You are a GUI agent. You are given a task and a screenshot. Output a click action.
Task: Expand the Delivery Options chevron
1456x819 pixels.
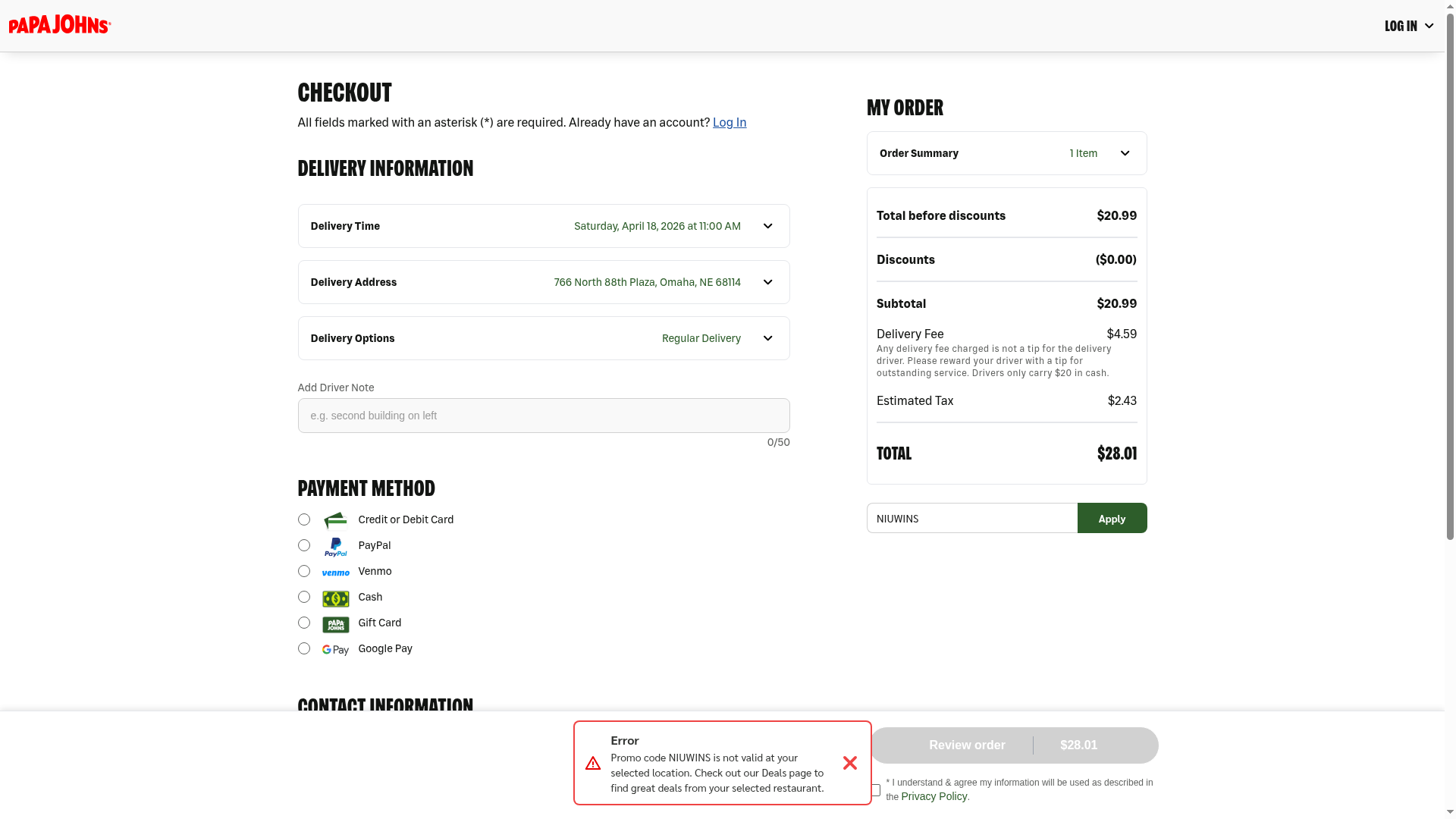tap(768, 338)
